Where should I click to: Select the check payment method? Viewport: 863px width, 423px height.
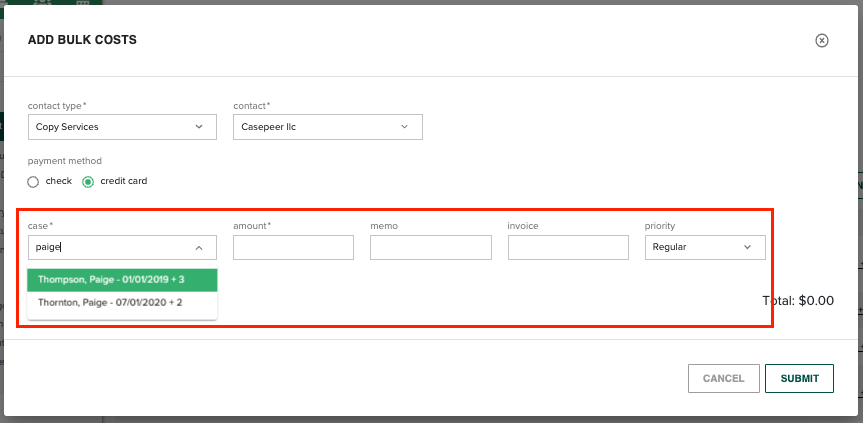(33, 182)
